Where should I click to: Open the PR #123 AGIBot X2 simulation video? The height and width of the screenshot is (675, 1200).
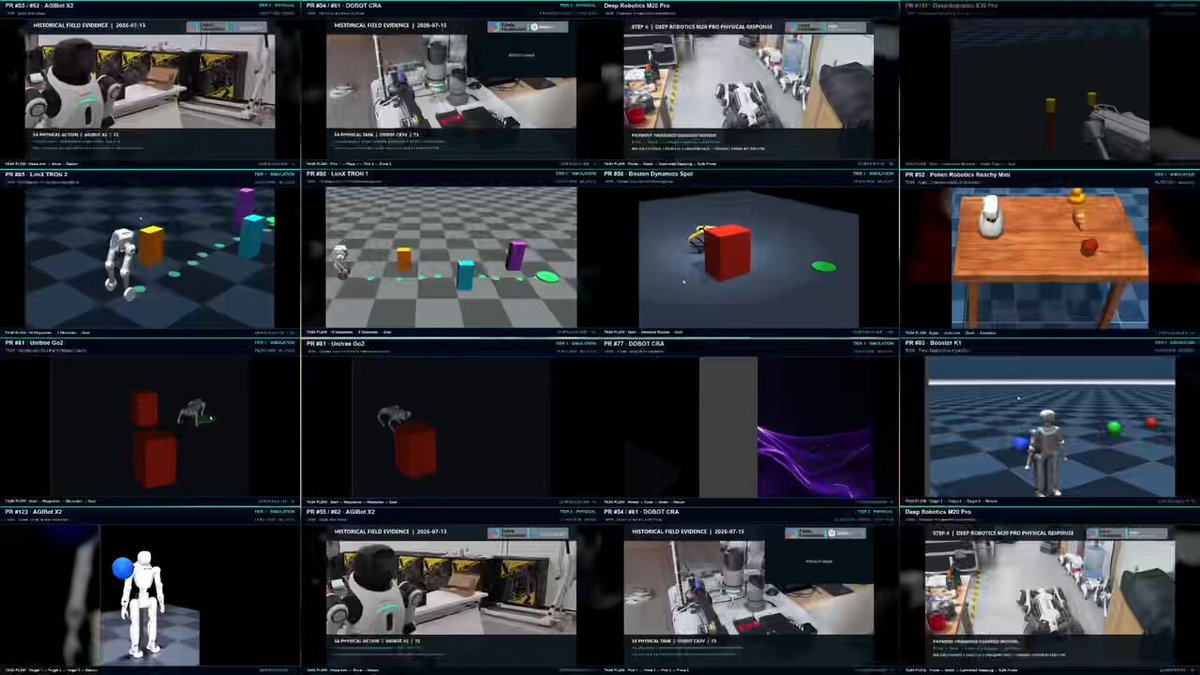tap(150, 591)
